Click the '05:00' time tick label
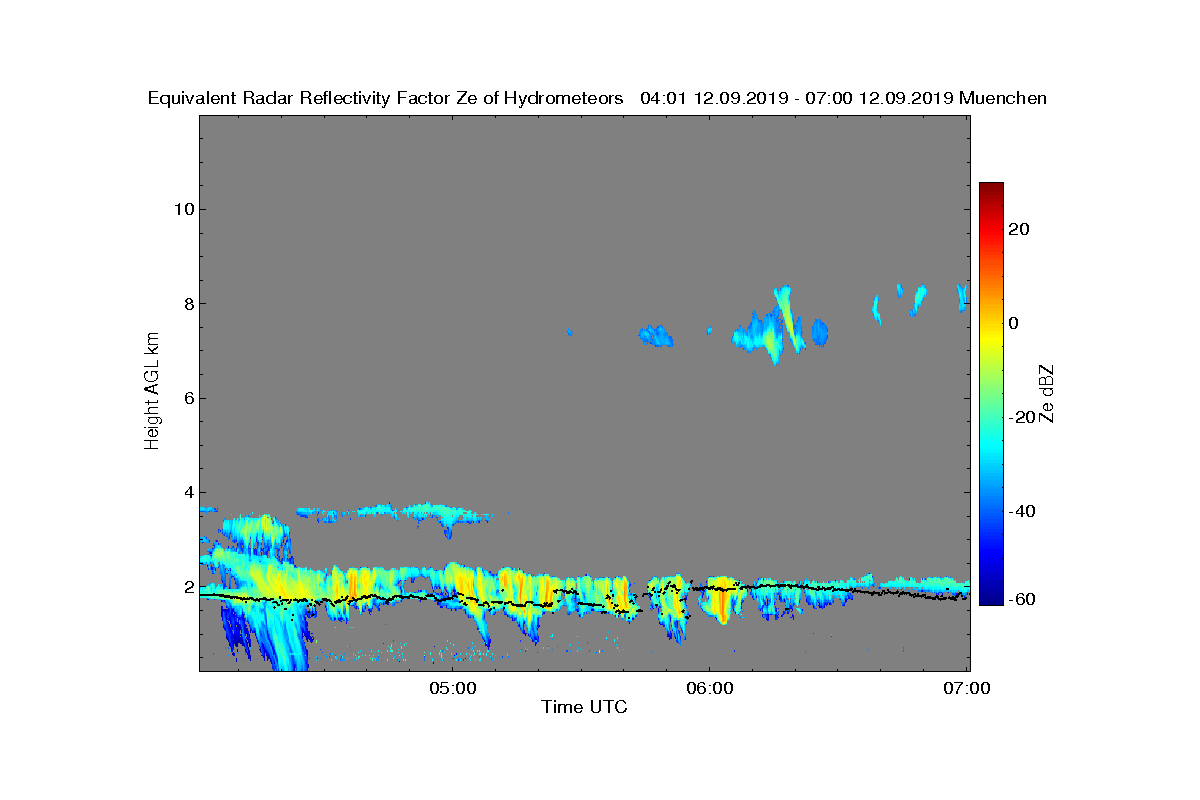This screenshot has width=1200, height=800. pyautogui.click(x=453, y=688)
